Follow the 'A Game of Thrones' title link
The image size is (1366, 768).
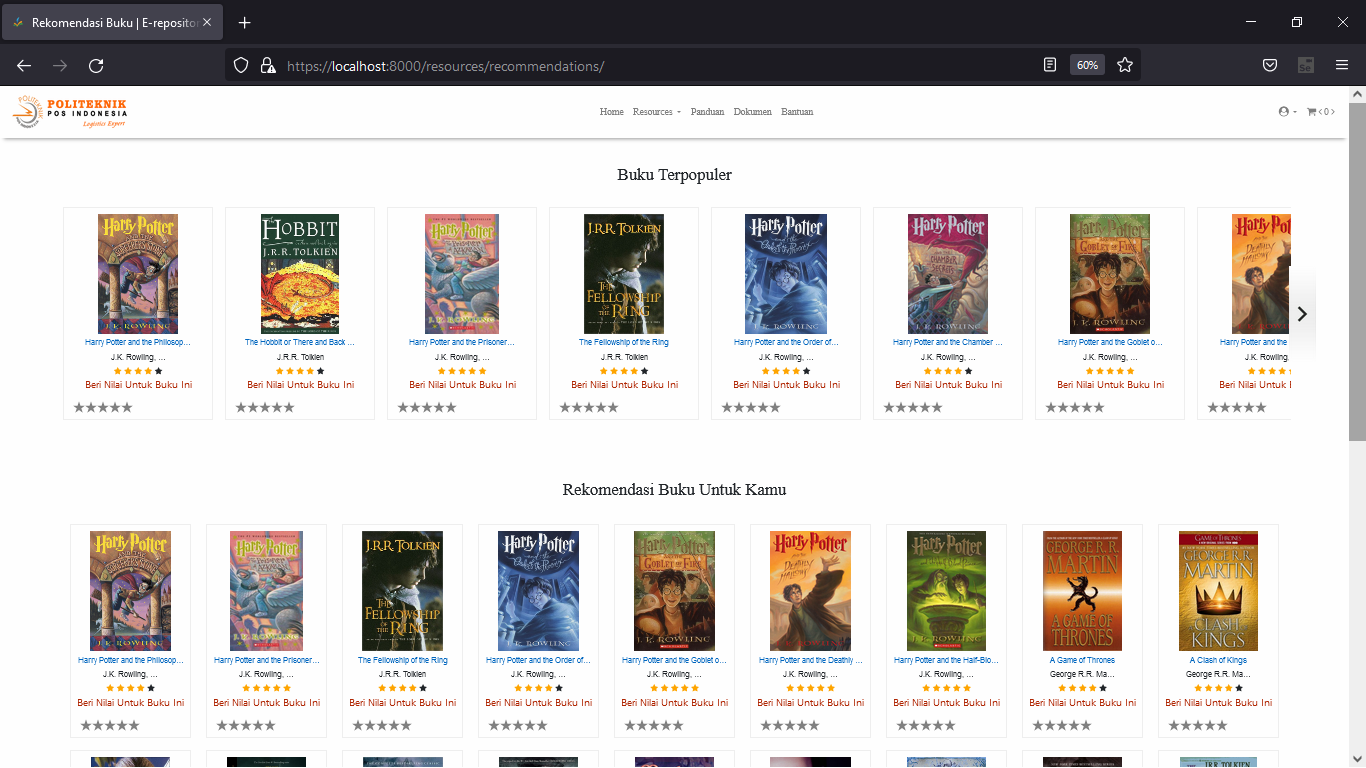tap(1083, 660)
